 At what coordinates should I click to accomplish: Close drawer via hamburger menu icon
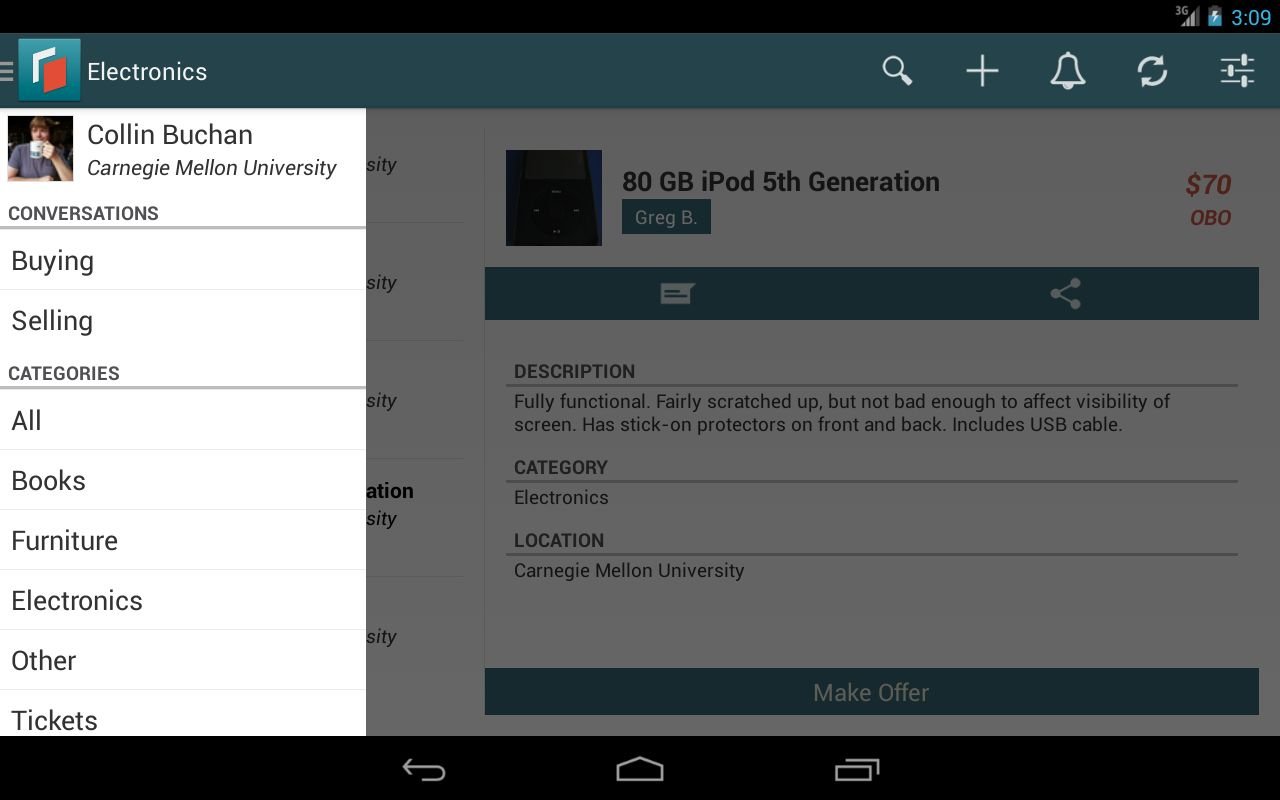tap(7, 71)
